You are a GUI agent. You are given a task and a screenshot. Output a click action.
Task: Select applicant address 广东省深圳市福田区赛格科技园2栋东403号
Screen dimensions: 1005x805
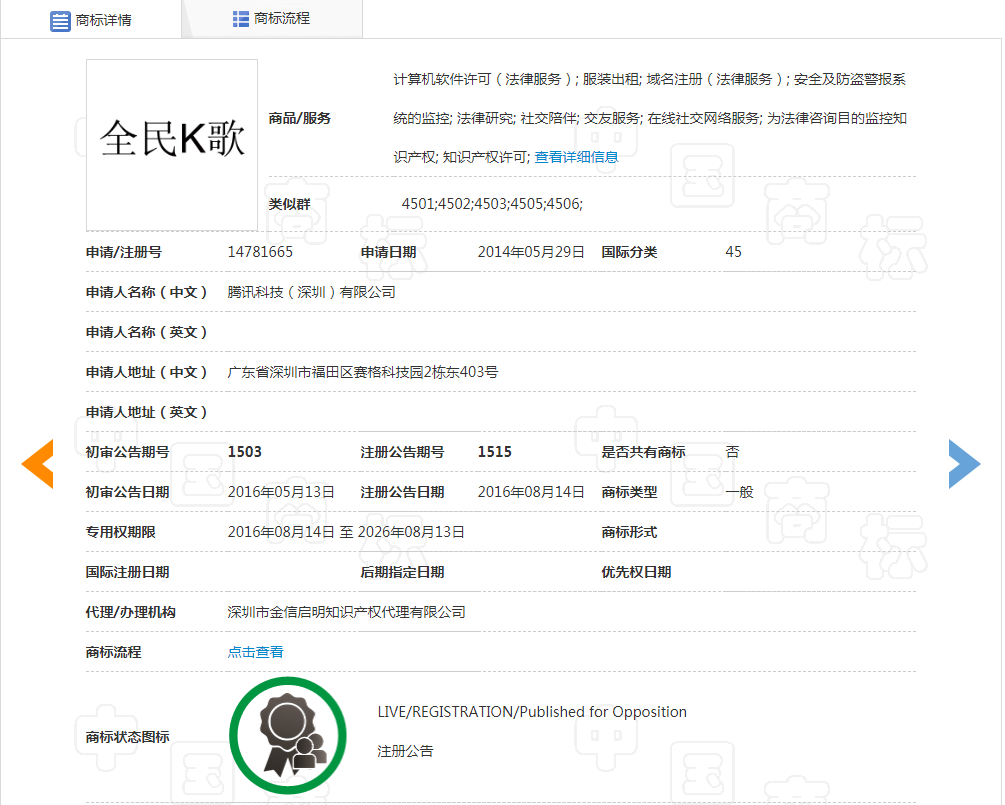[363, 372]
